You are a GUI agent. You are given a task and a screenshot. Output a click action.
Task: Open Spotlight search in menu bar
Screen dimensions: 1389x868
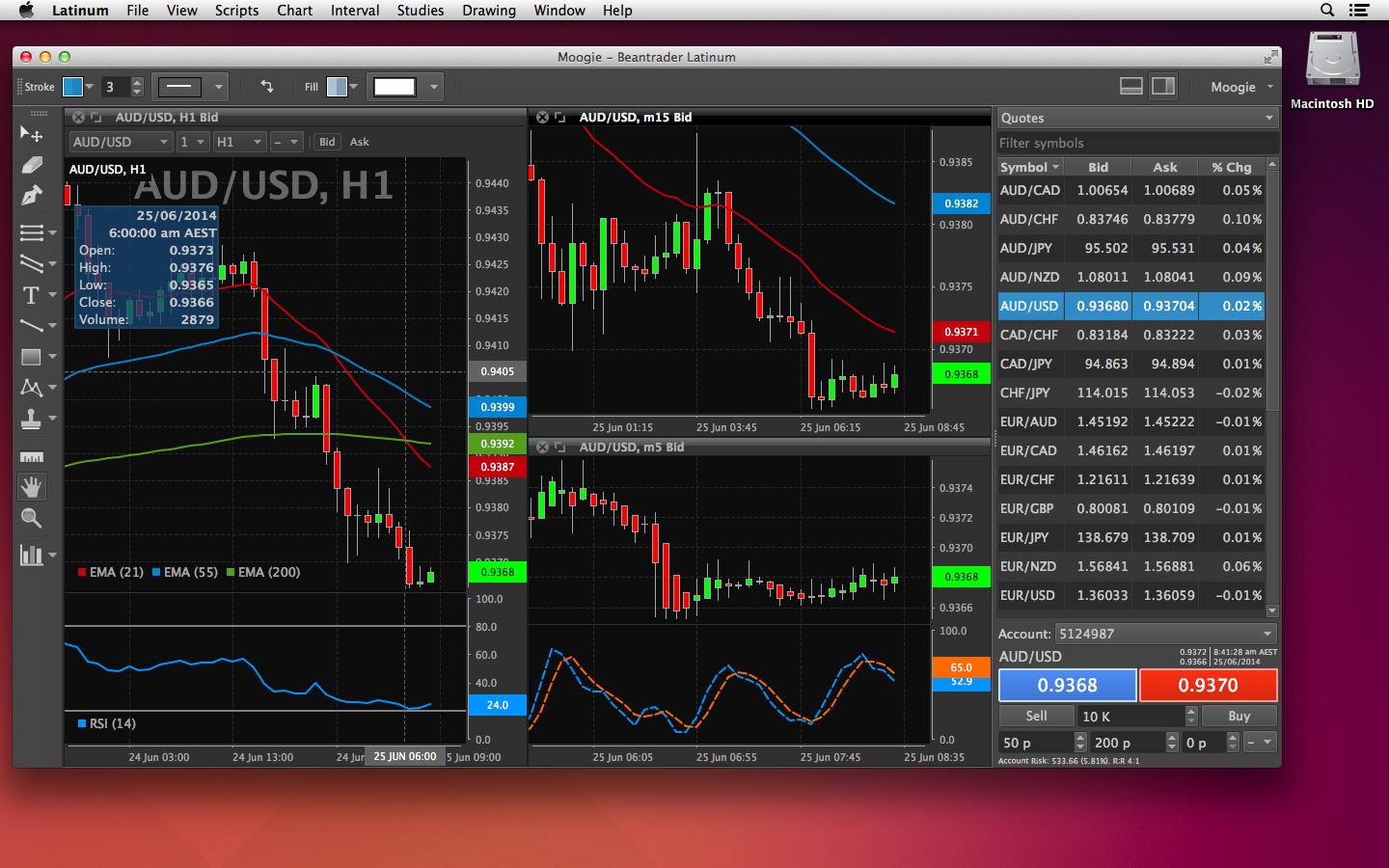[1327, 11]
